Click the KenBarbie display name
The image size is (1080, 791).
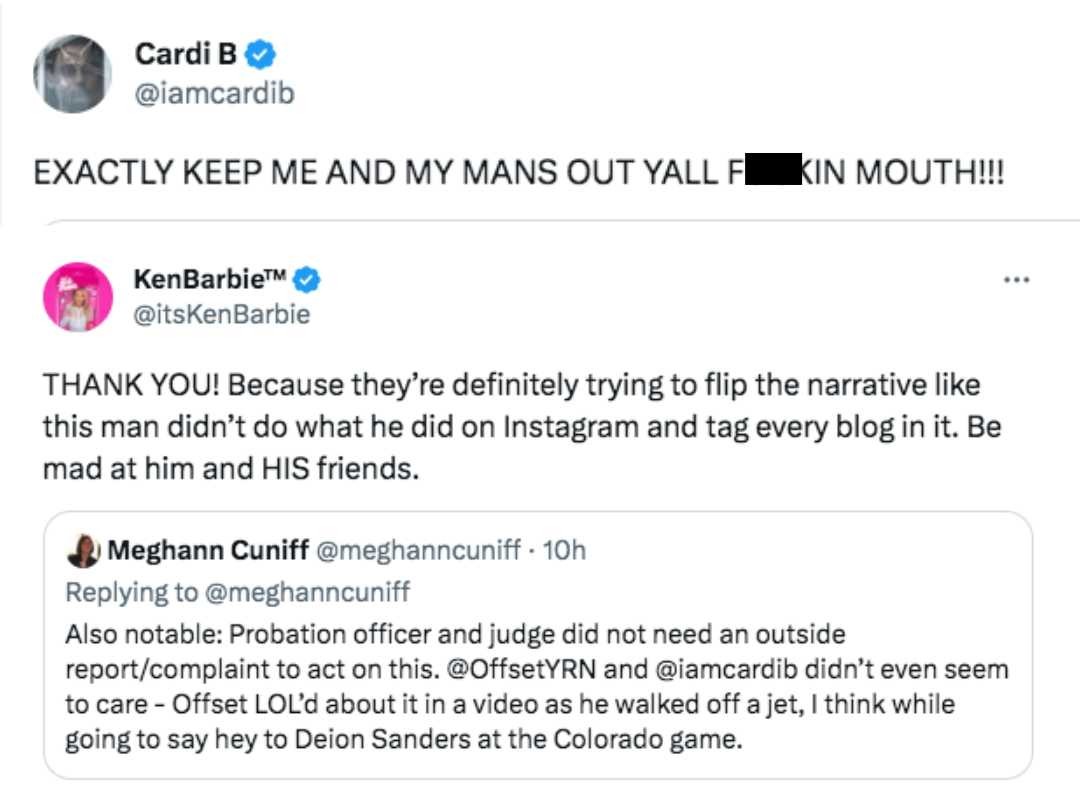tap(210, 280)
